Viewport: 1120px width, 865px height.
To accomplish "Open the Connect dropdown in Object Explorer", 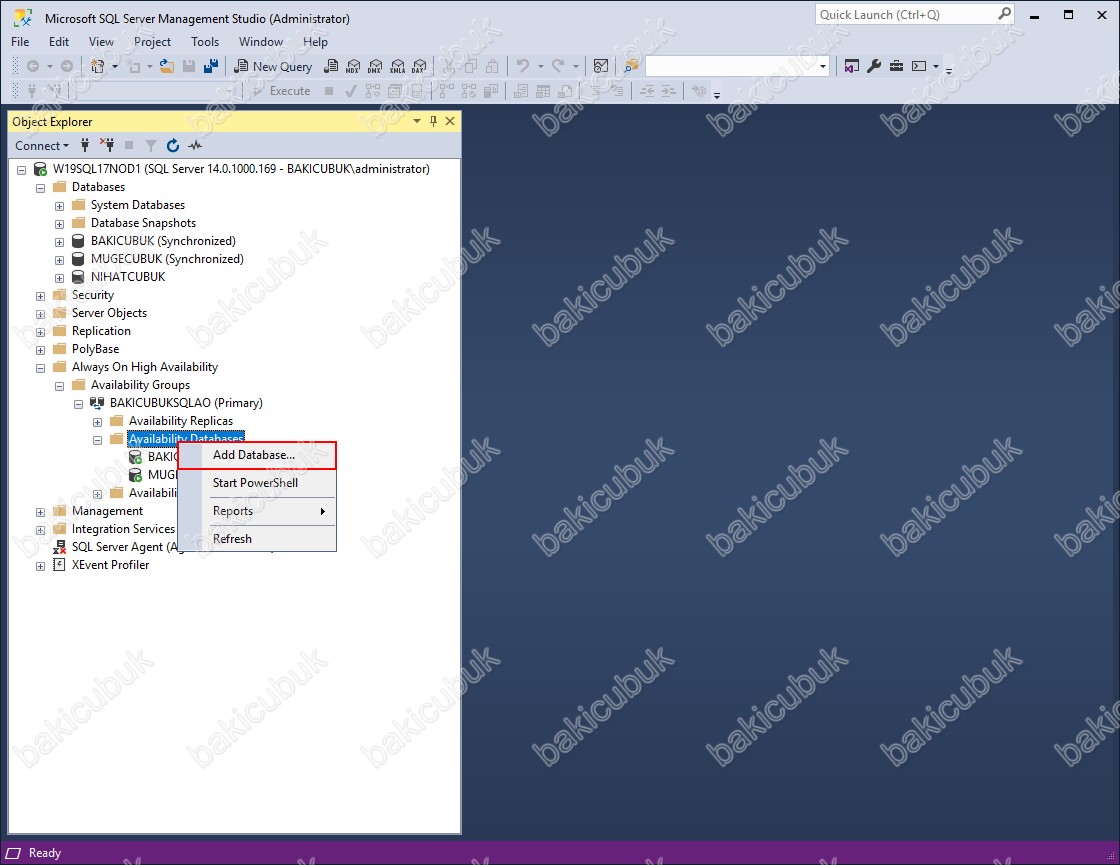I will [x=42, y=146].
